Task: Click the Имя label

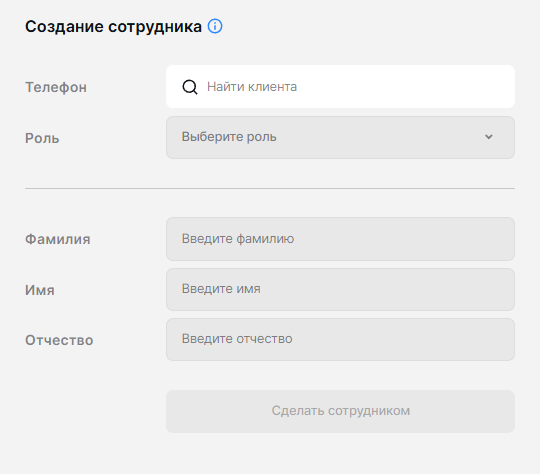Action: (40, 290)
